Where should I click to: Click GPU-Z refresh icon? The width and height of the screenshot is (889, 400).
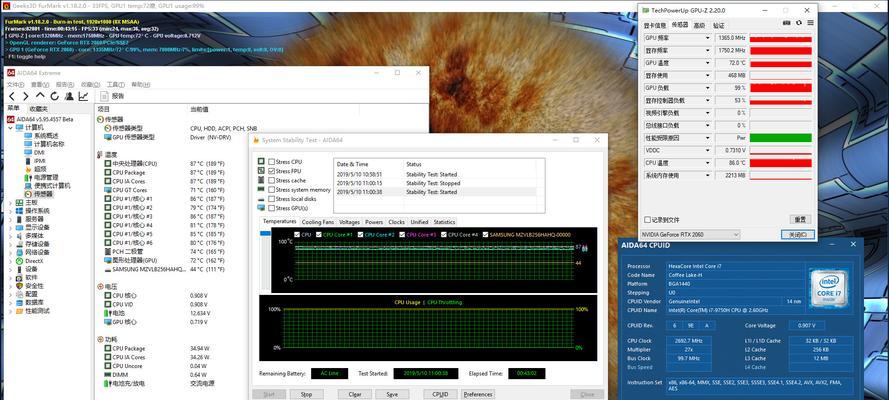pos(799,23)
